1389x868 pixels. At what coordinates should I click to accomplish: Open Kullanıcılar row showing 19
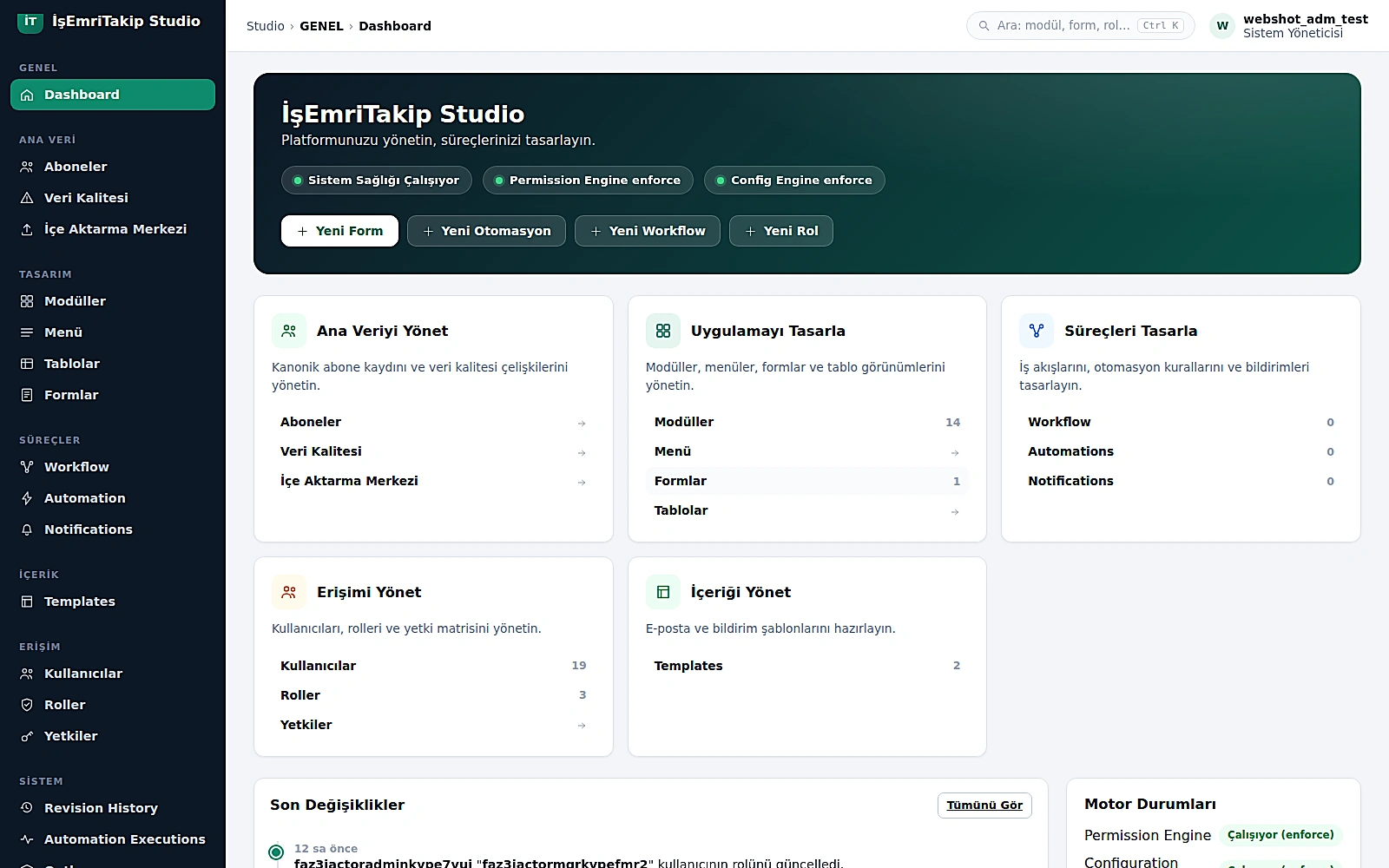pos(433,666)
